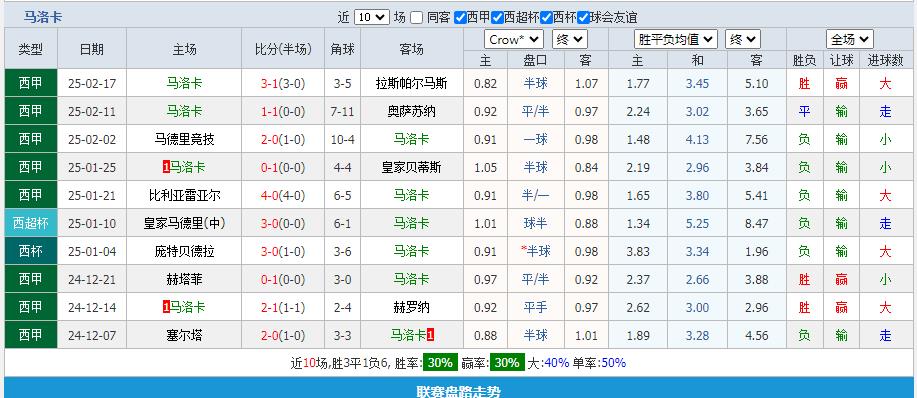Open the 近 10 场 match count dropdown
The height and width of the screenshot is (398, 917).
(x=371, y=18)
